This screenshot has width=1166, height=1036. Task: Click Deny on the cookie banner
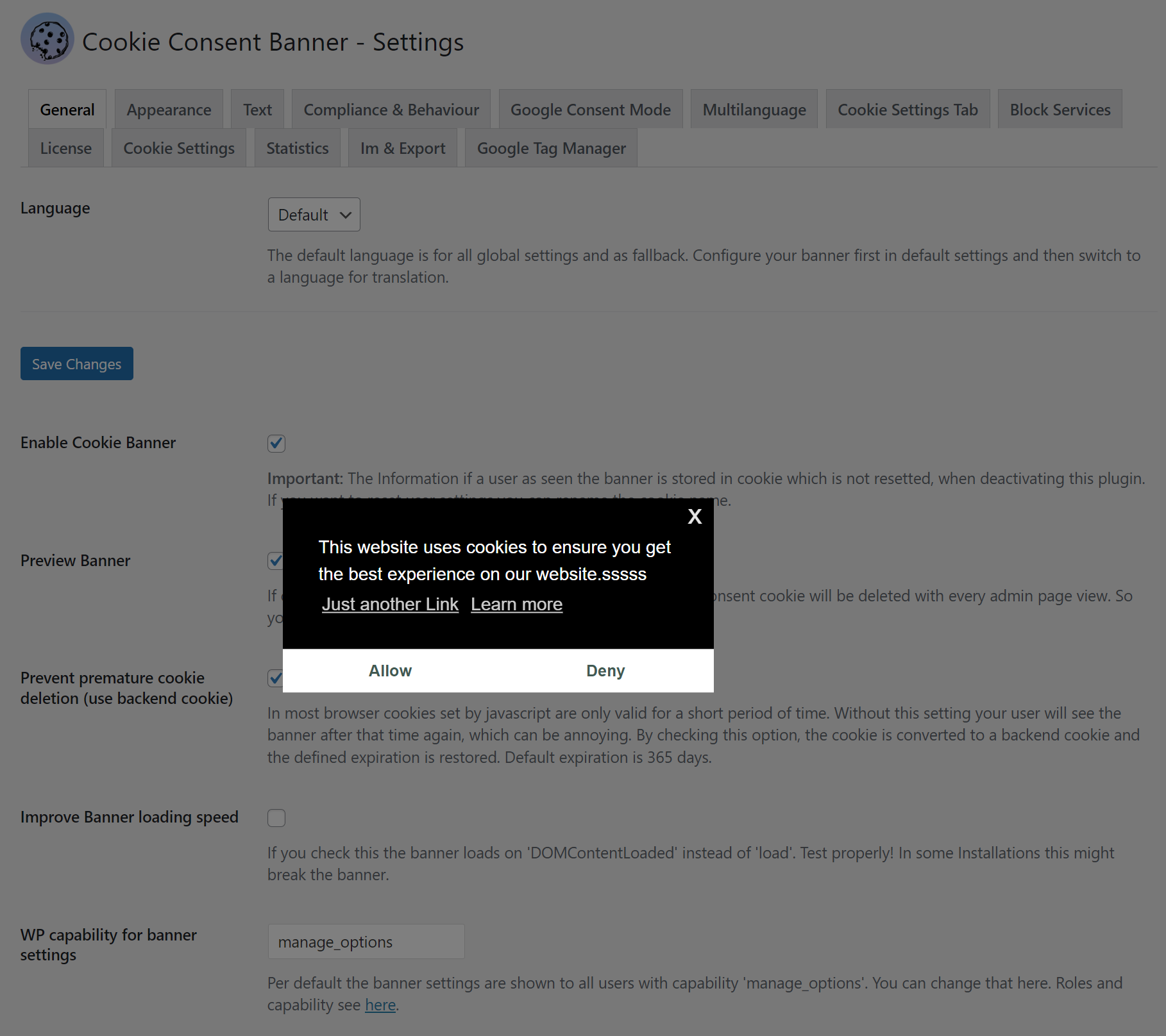(605, 671)
